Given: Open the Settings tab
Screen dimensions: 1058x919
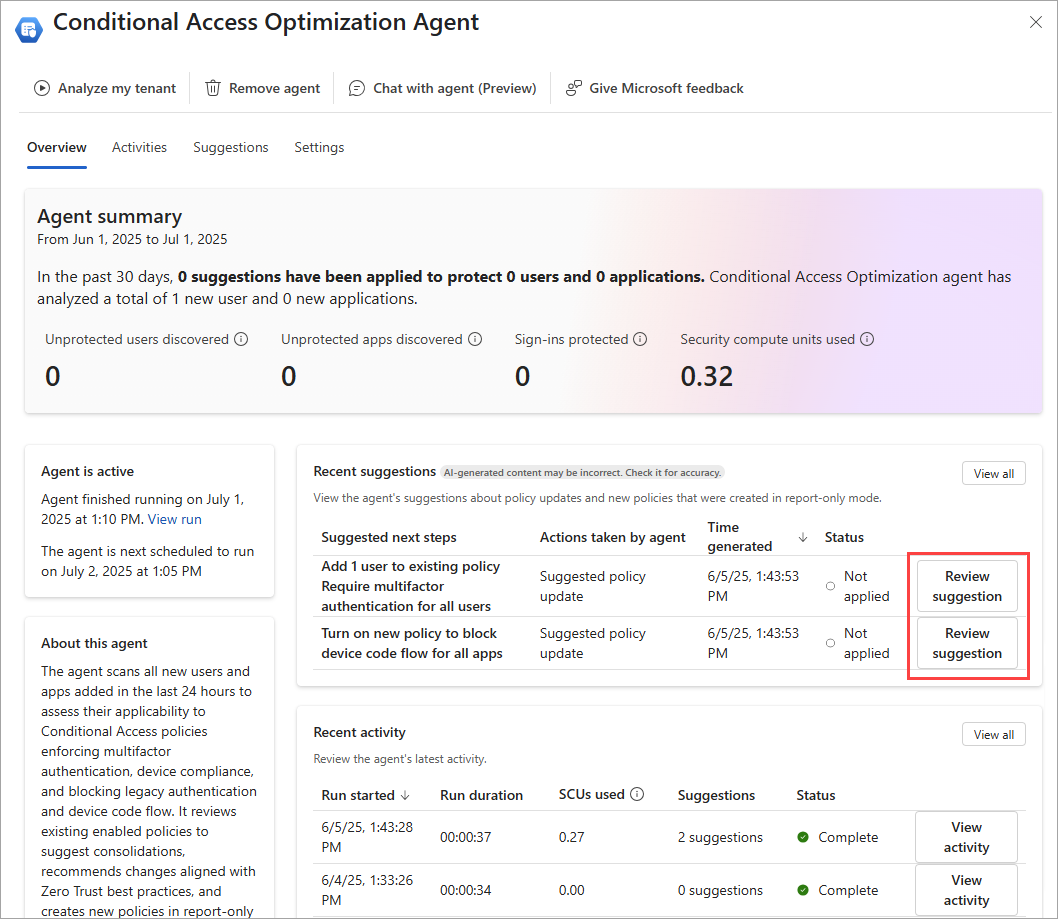Looking at the screenshot, I should tap(319, 147).
